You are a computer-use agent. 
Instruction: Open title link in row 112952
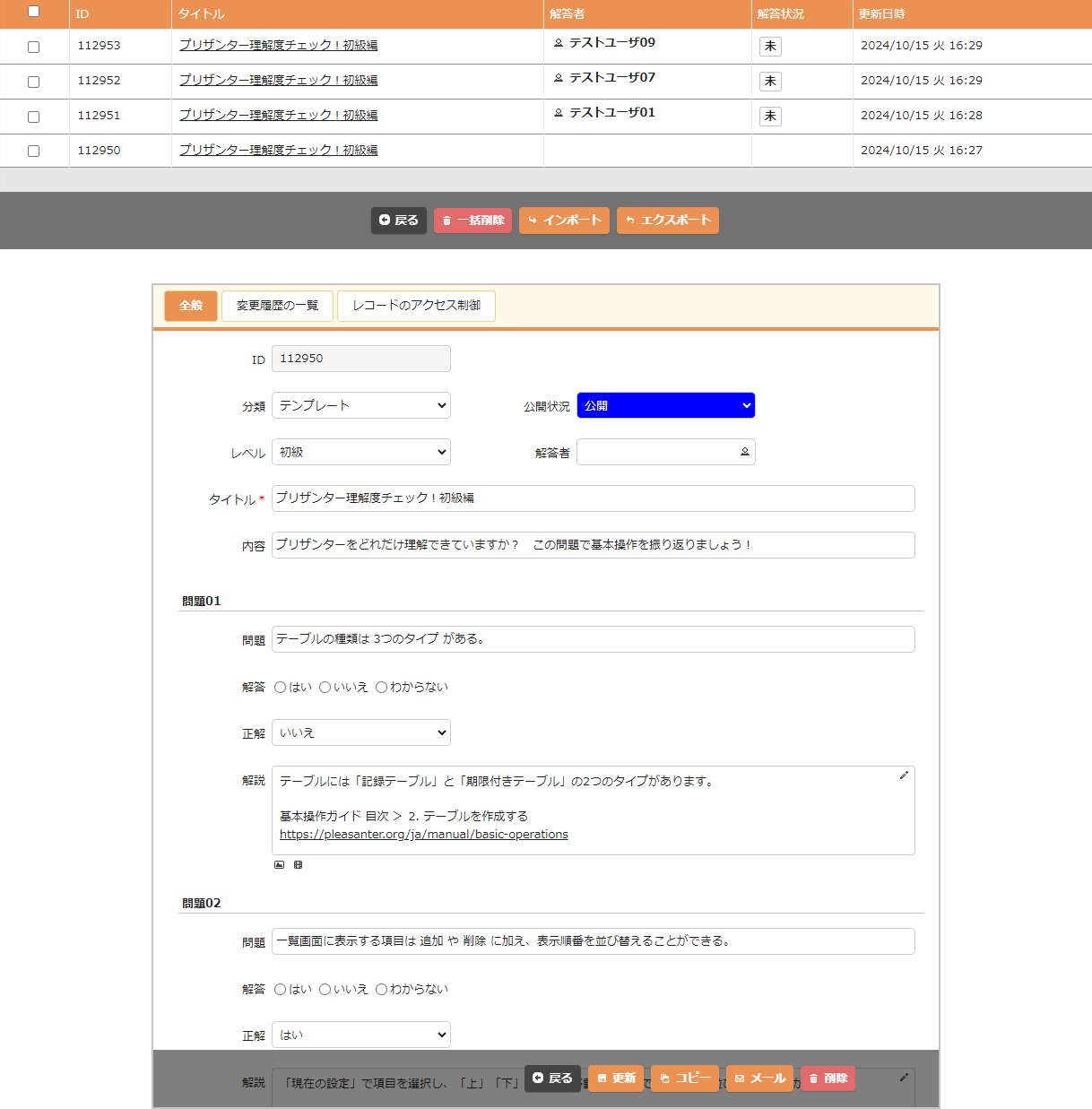pyautogui.click(x=278, y=80)
